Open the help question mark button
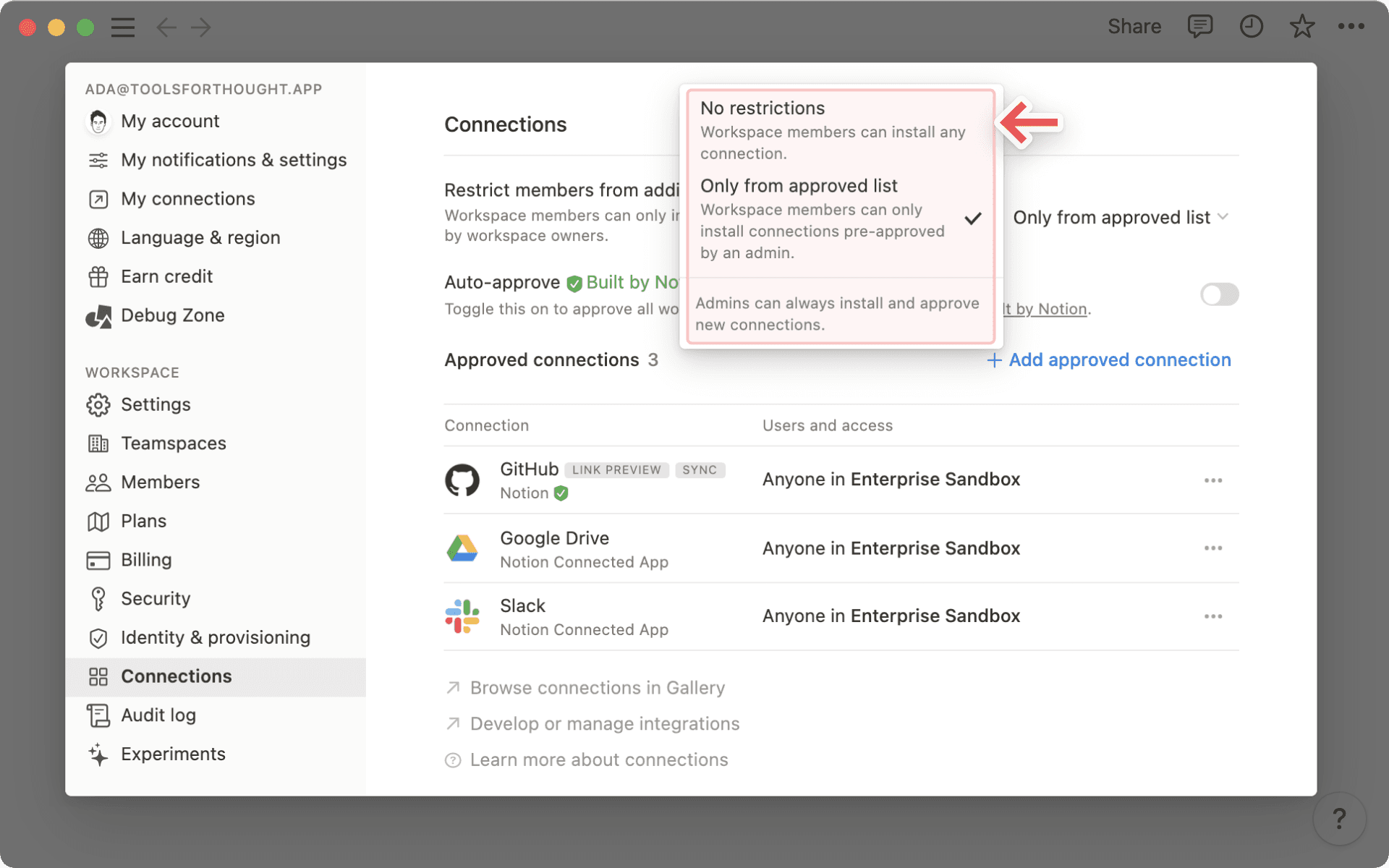 1341,818
